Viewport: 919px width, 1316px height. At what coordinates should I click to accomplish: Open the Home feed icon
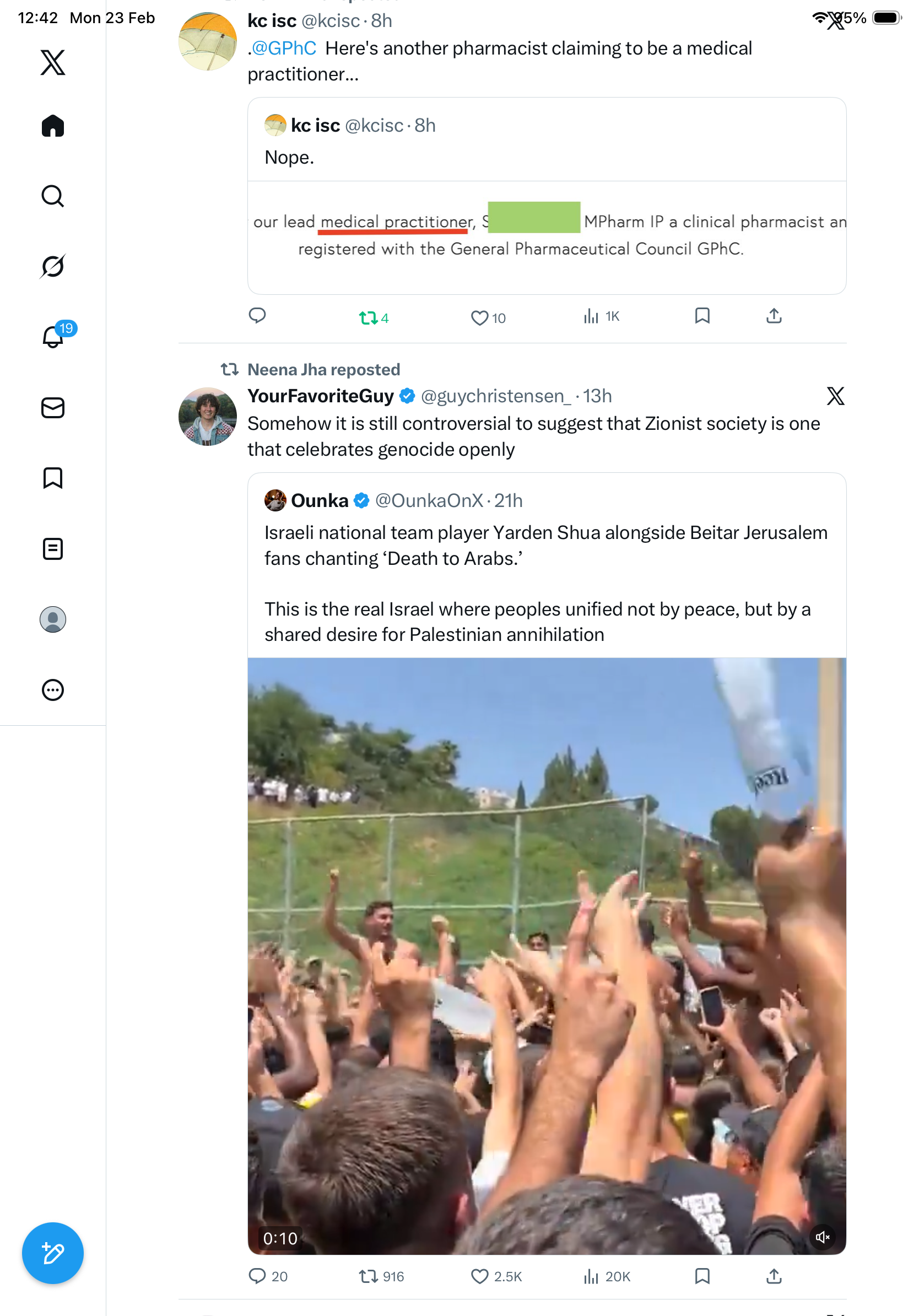coord(53,126)
